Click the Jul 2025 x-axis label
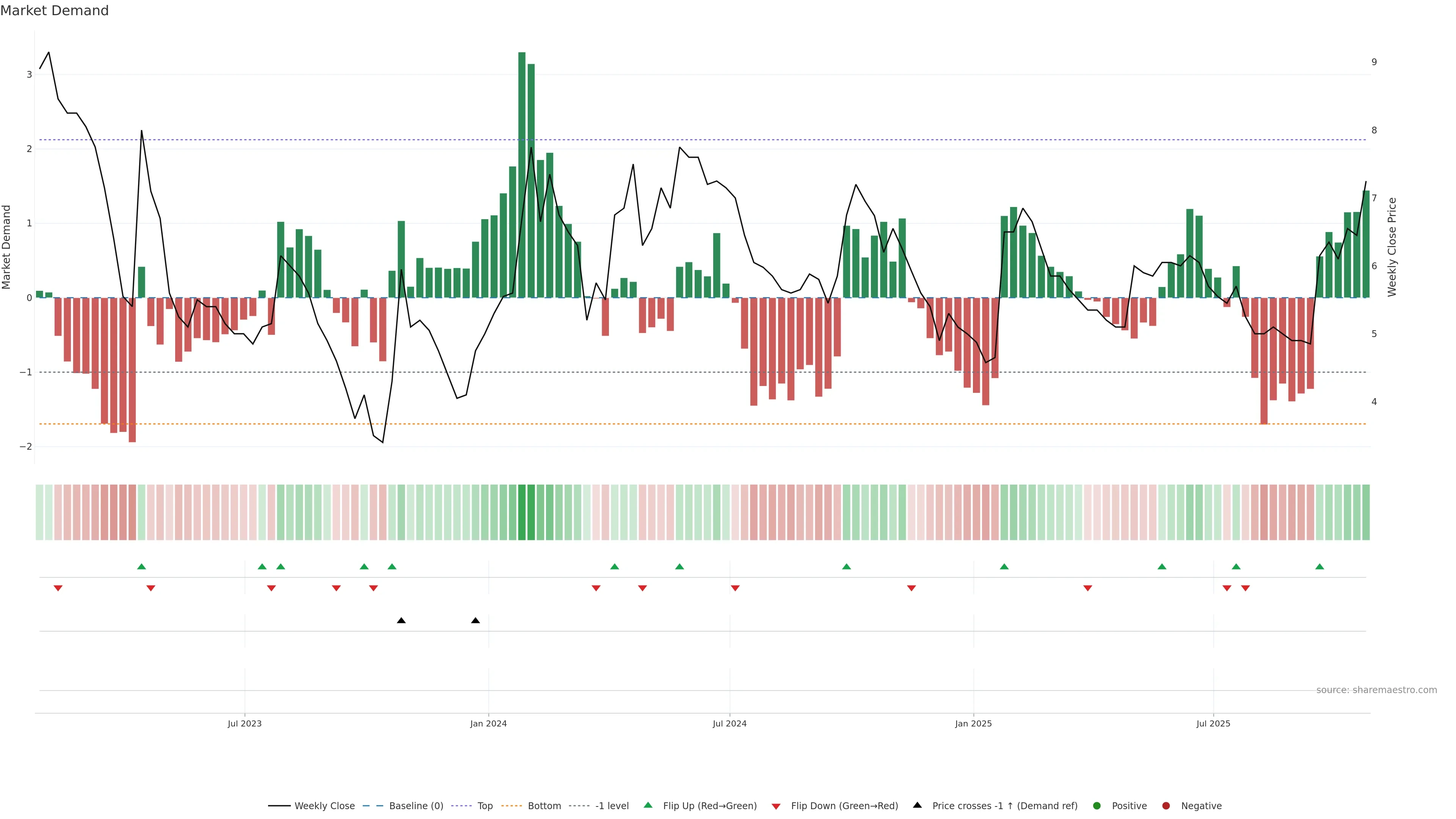Viewport: 1456px width, 819px height. [1213, 723]
